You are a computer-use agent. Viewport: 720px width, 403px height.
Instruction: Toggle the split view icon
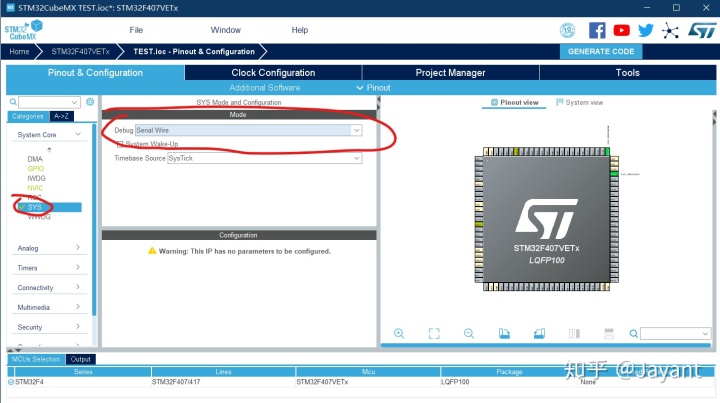pyautogui.click(x=574, y=334)
